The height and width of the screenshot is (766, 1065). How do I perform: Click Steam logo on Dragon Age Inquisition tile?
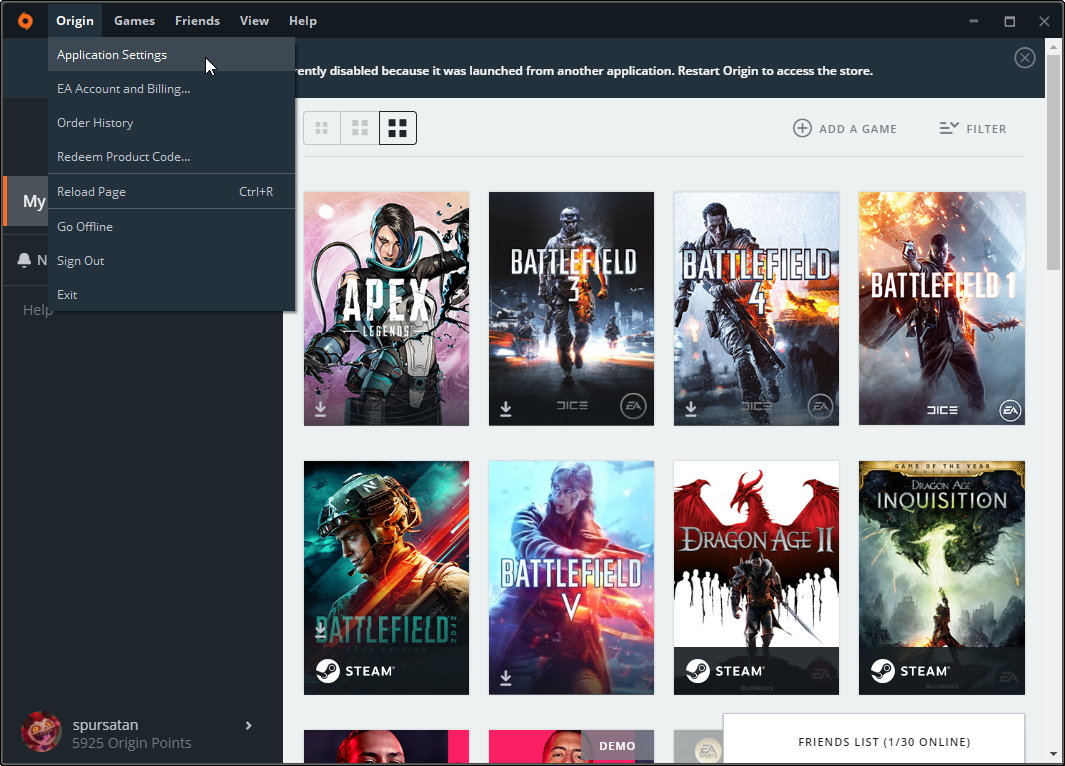[x=883, y=671]
